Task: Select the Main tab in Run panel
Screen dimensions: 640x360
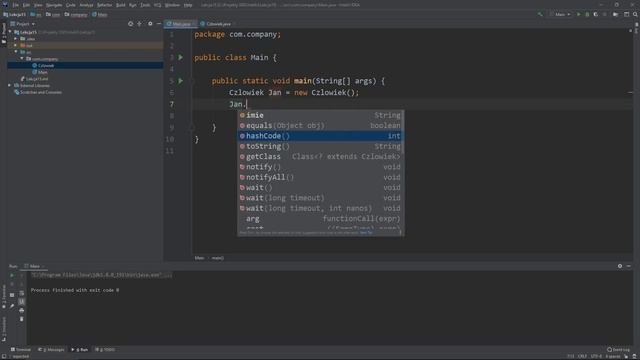Action: tap(34, 266)
